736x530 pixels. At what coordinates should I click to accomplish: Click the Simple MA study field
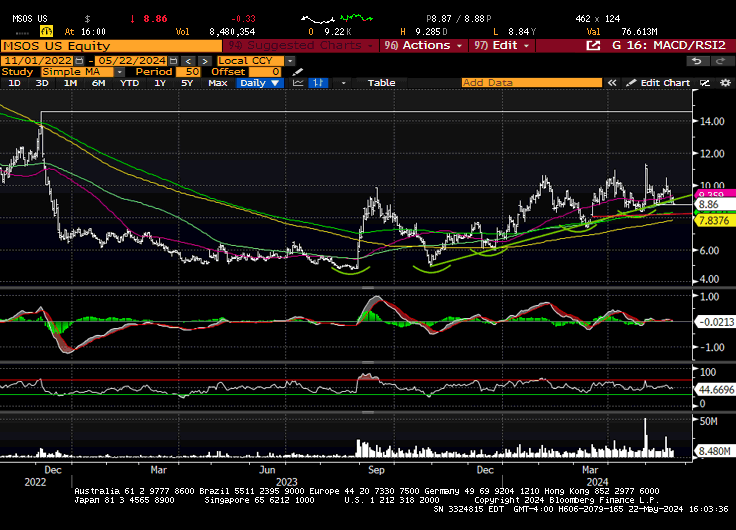77,72
